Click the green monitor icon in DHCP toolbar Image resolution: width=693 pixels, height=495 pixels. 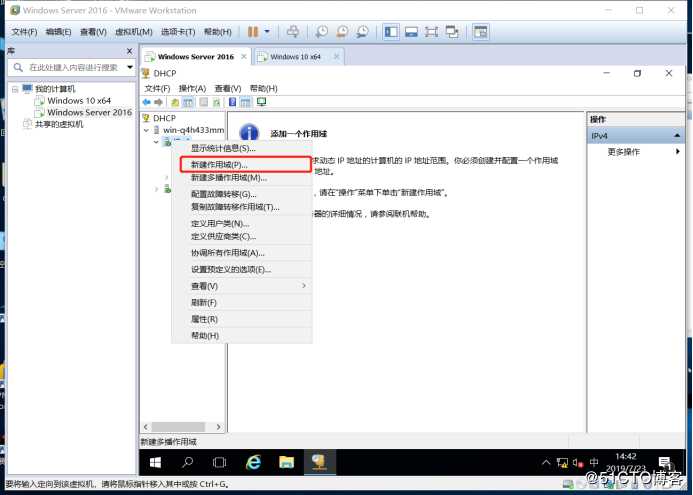(x=262, y=103)
